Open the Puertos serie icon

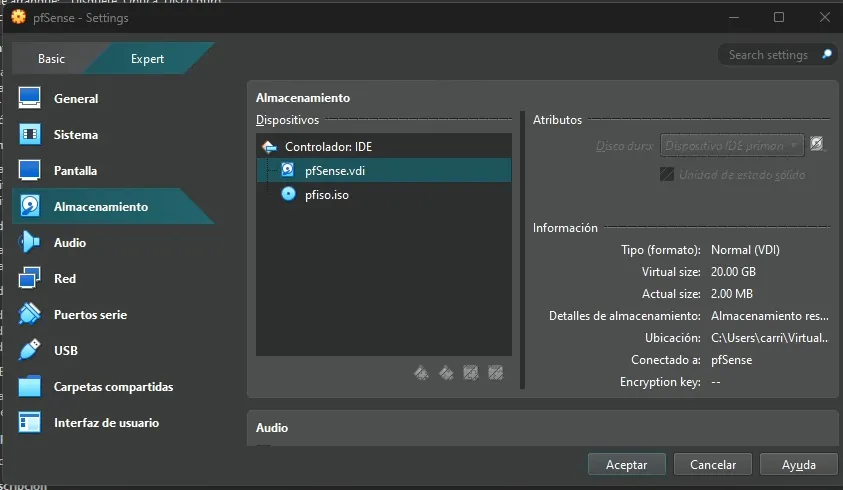pos(29,314)
